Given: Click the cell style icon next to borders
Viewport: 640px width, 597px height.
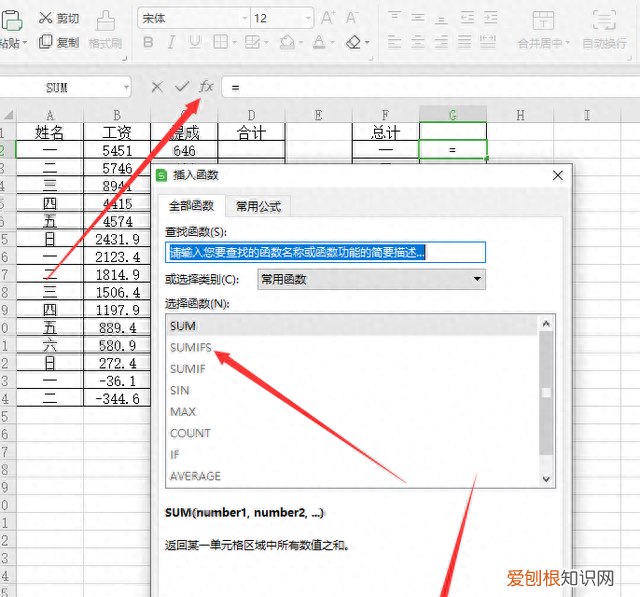Looking at the screenshot, I should pos(253,42).
